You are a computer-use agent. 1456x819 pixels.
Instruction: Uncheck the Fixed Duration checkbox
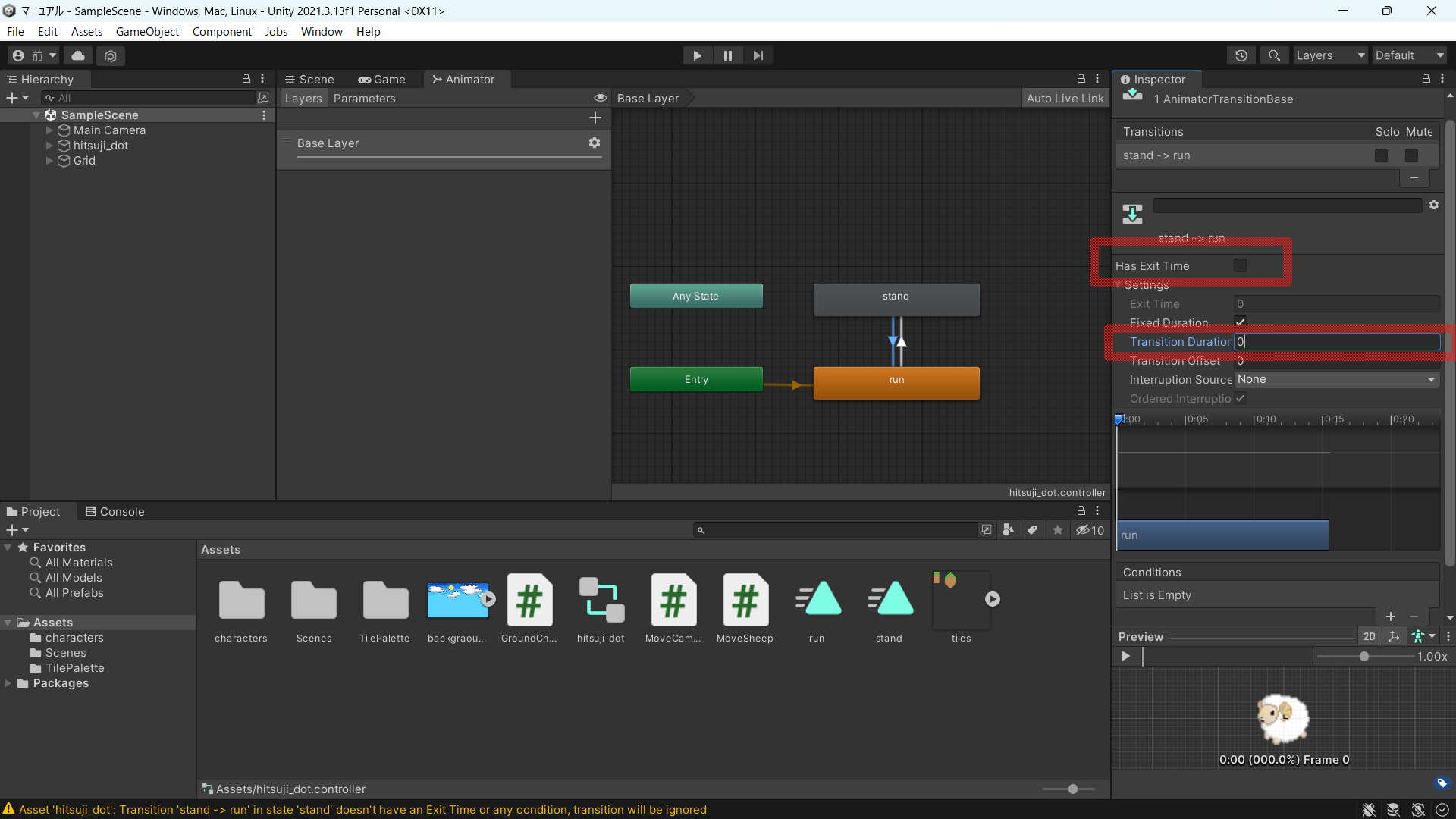pos(1240,322)
